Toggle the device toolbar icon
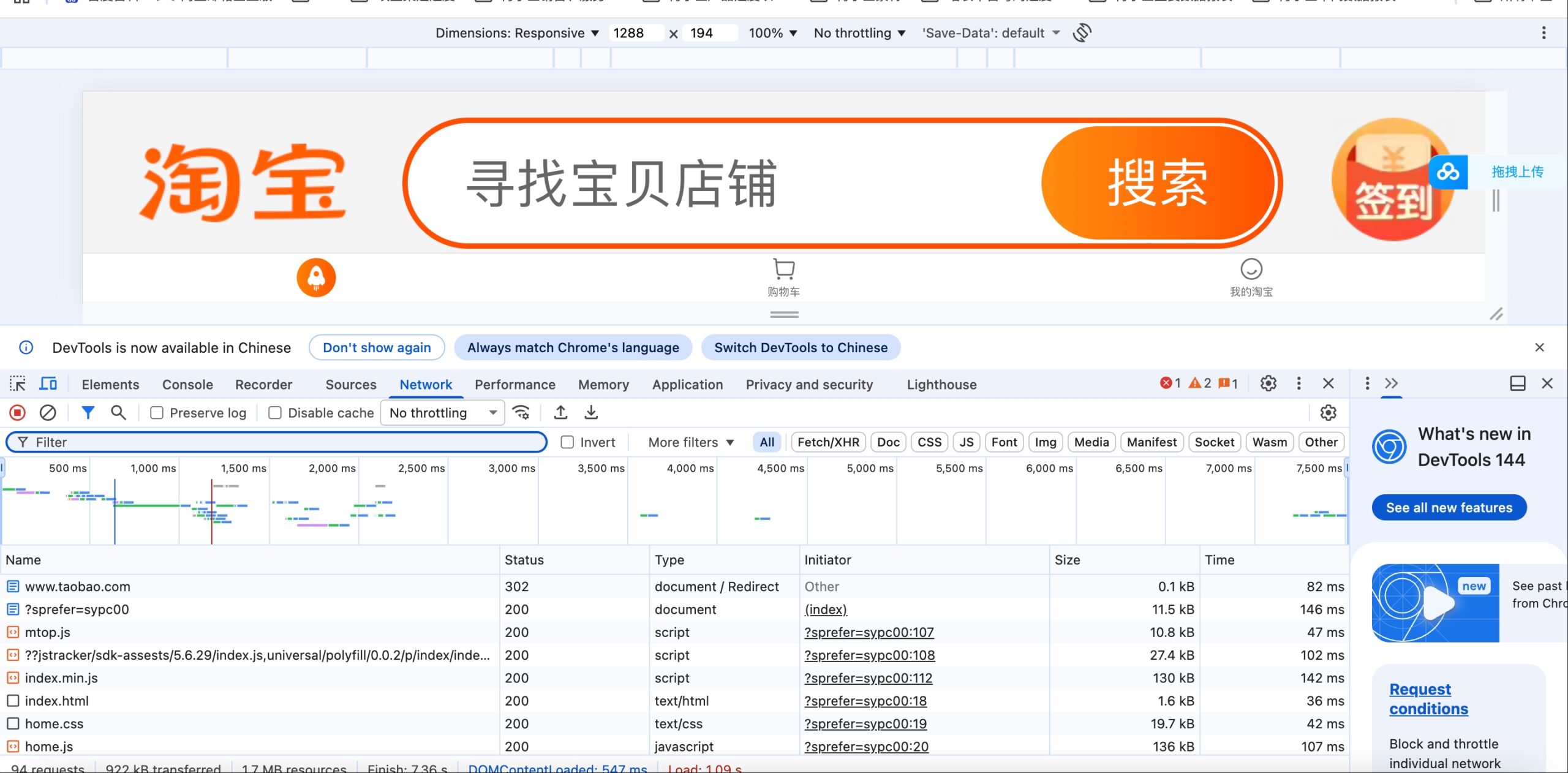 [48, 384]
